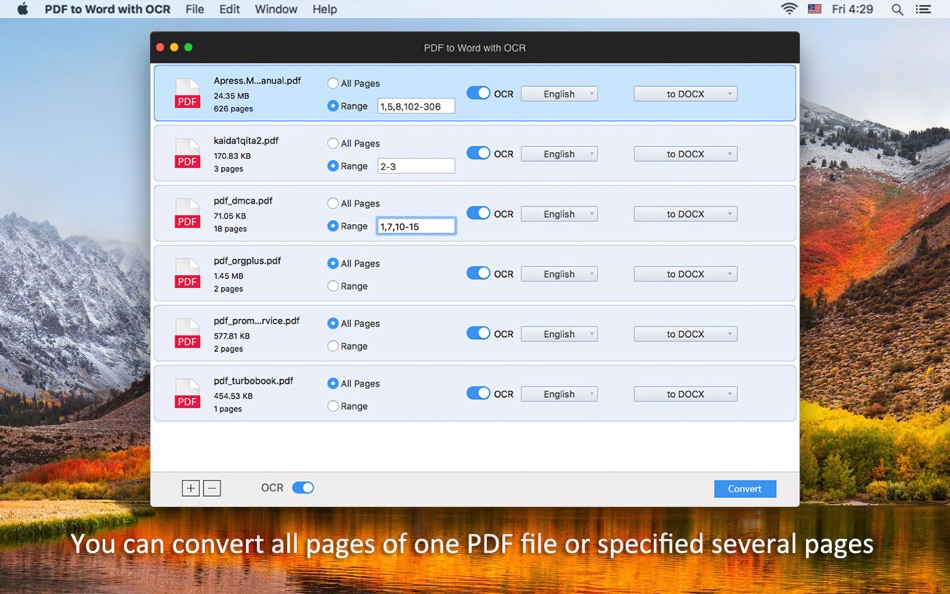Open the Apple menu
The height and width of the screenshot is (594, 950).
22,9
